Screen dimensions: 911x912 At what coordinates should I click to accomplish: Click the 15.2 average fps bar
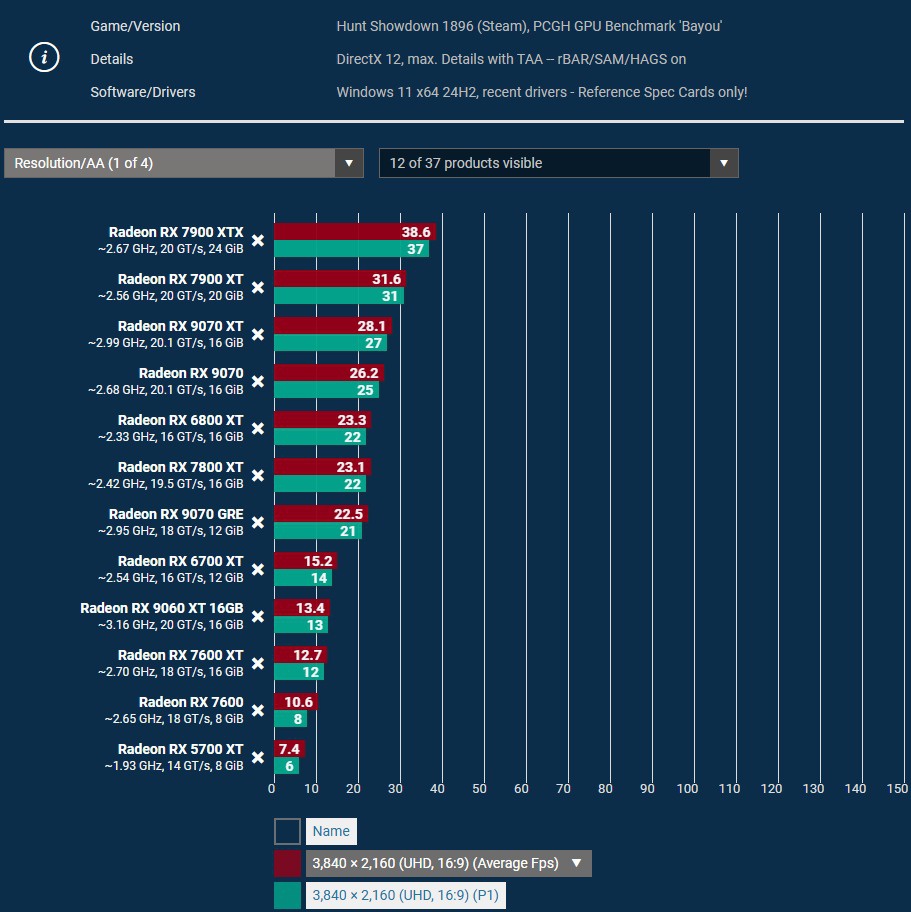click(x=305, y=561)
